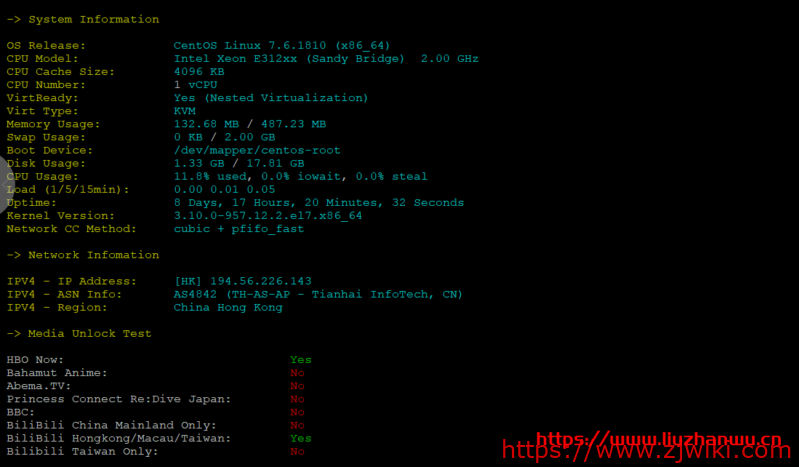Click the red www.liyzhanwu.cn watermark link
Image resolution: width=799 pixels, height=467 pixels.
pos(658,438)
